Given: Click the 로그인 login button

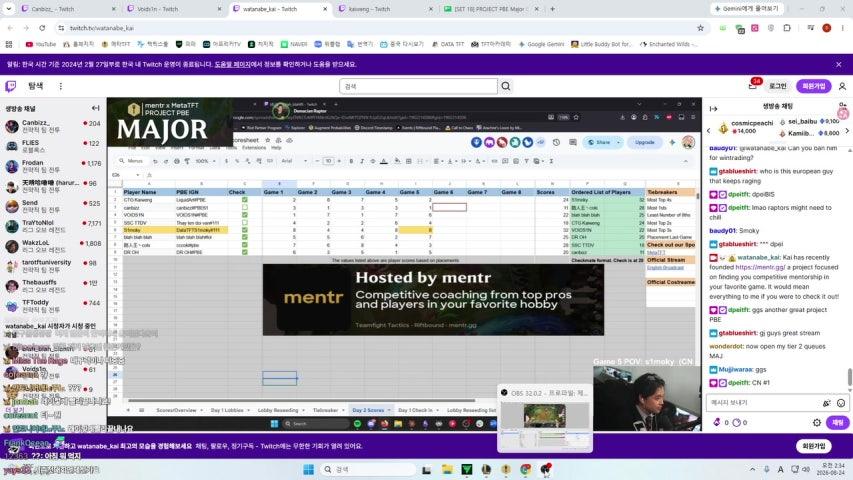Looking at the screenshot, I should point(778,86).
